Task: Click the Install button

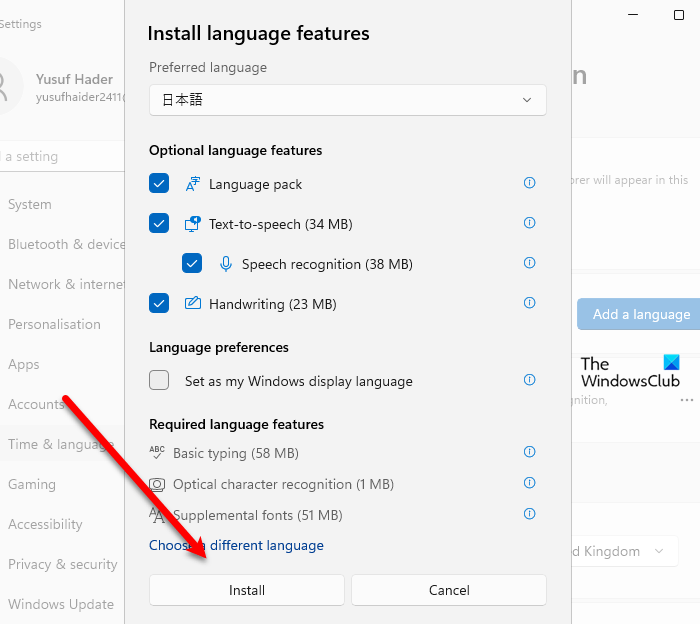Action: [247, 590]
